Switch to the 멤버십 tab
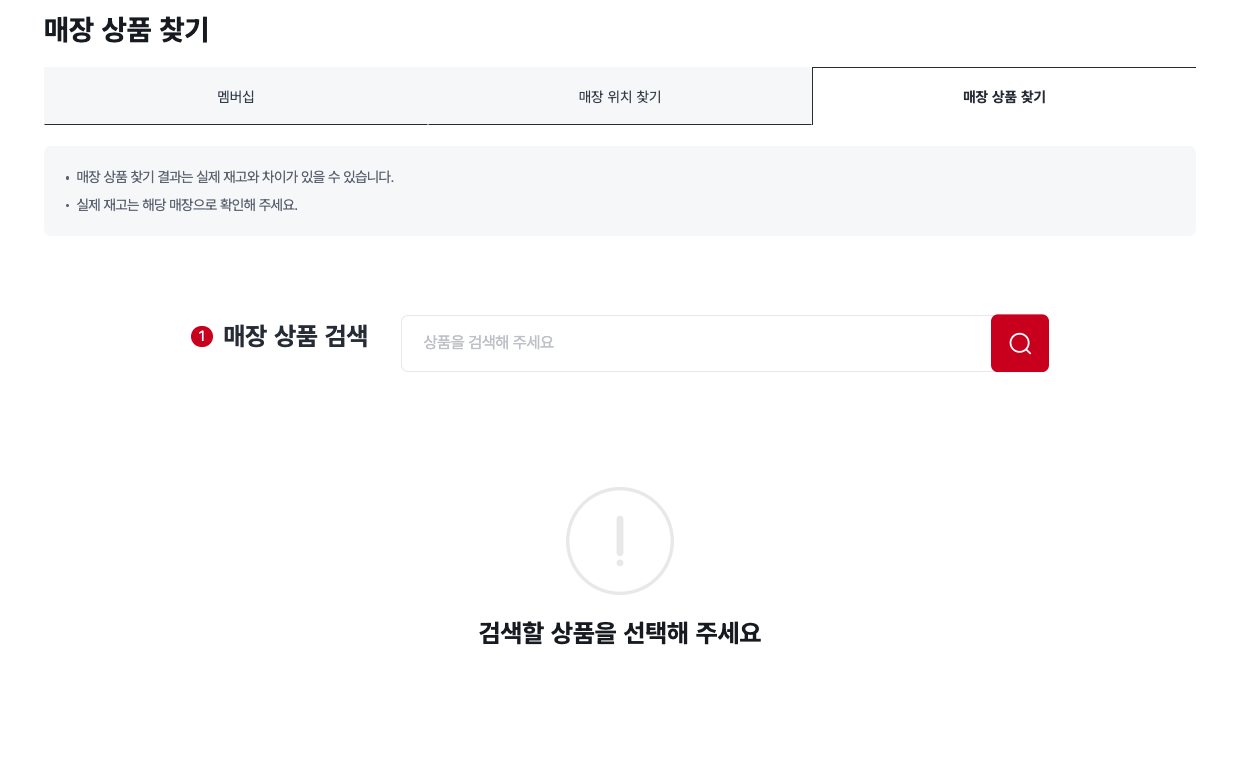The height and width of the screenshot is (780, 1238). tap(236, 96)
